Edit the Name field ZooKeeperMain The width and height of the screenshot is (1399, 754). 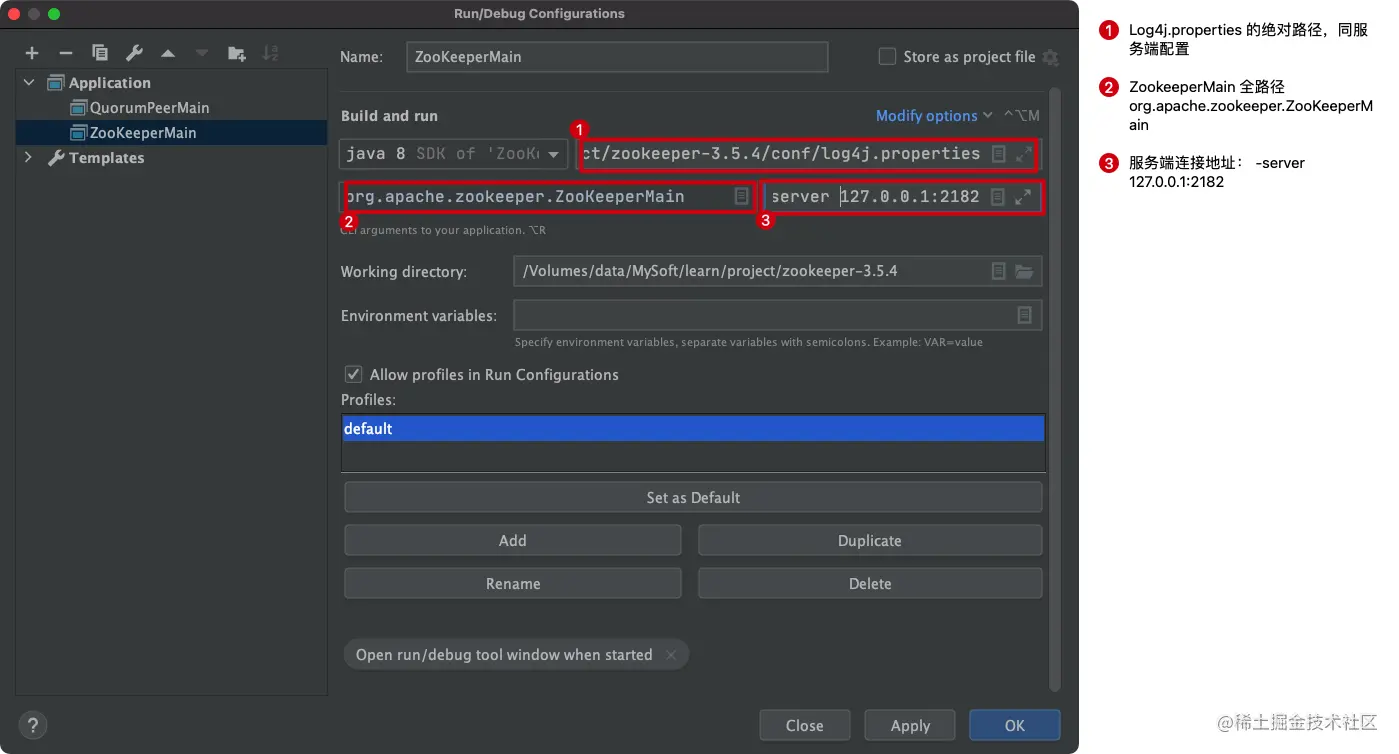[x=617, y=57]
